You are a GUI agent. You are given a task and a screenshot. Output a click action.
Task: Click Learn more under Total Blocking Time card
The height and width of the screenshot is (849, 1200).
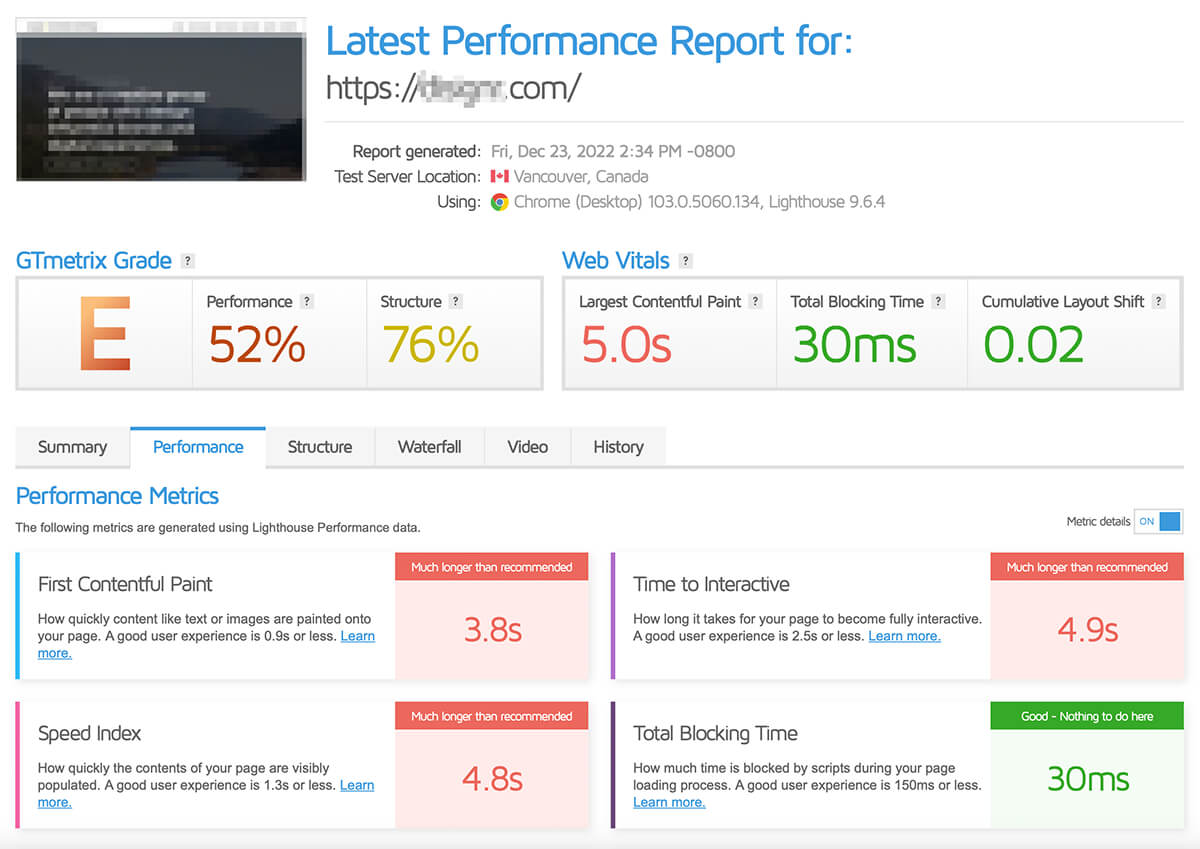point(669,802)
